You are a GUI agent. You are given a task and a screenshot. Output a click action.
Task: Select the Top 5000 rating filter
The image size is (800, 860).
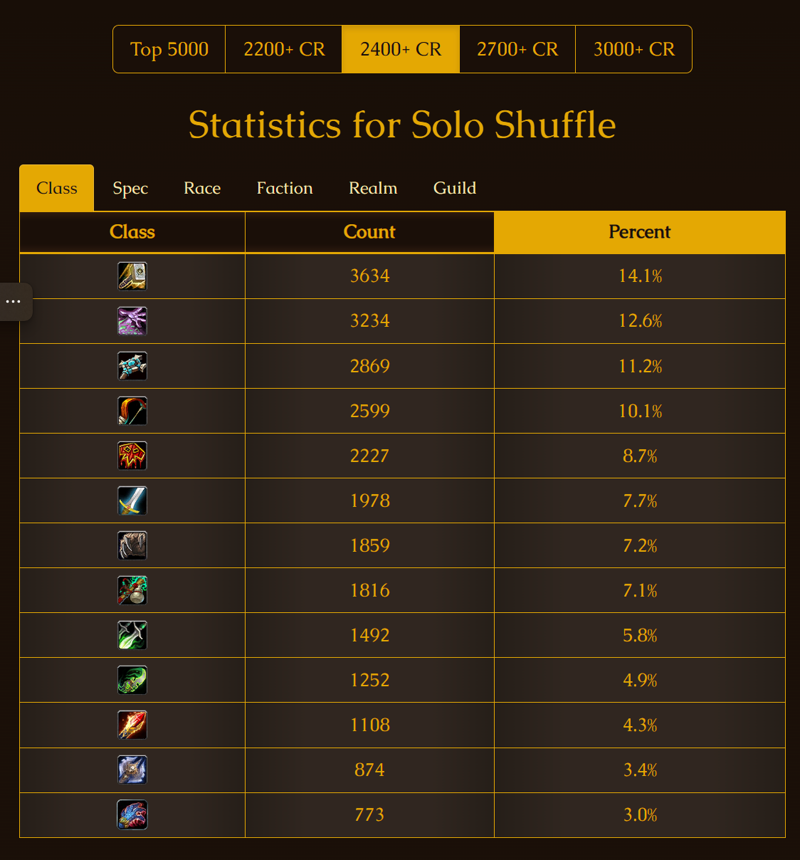coord(169,49)
